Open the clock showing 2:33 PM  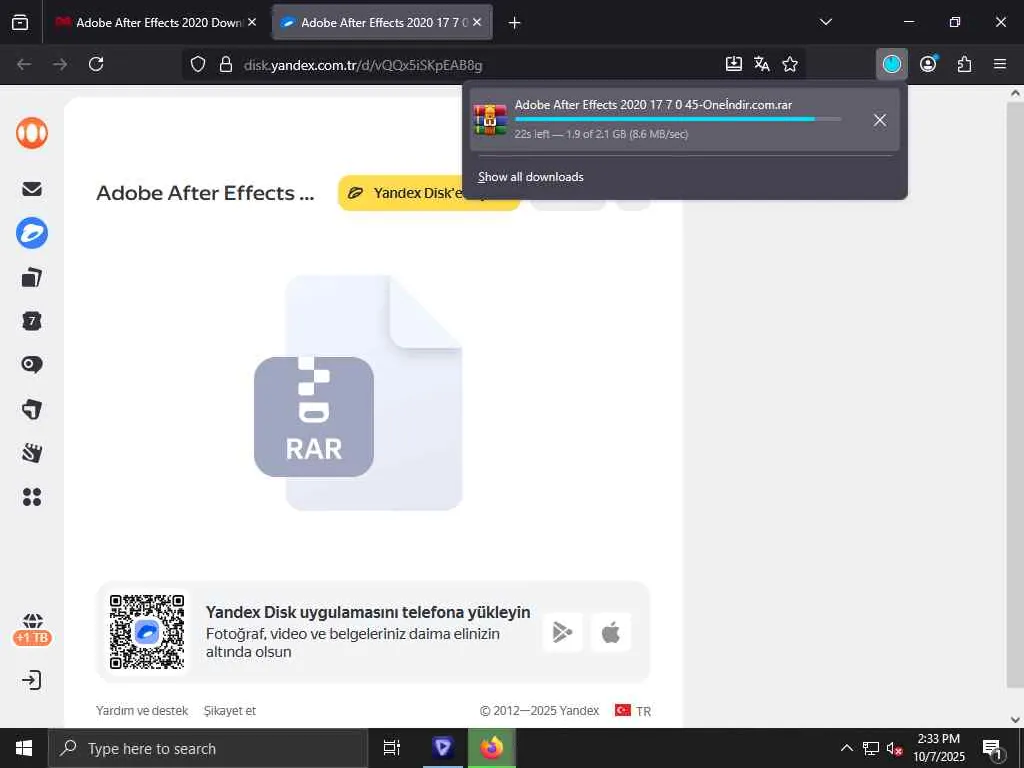tap(938, 748)
